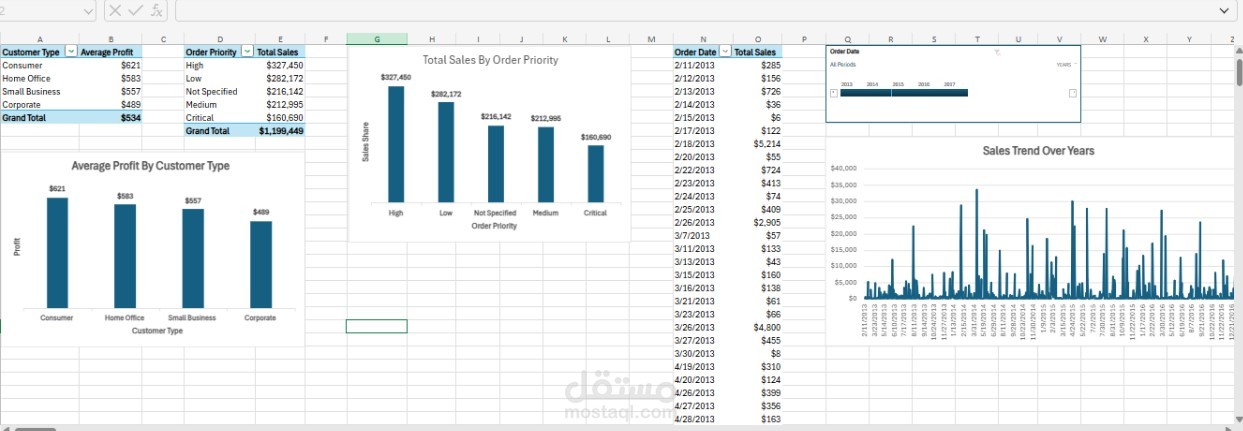Click the Sales Share axis title

pyautogui.click(x=364, y=143)
